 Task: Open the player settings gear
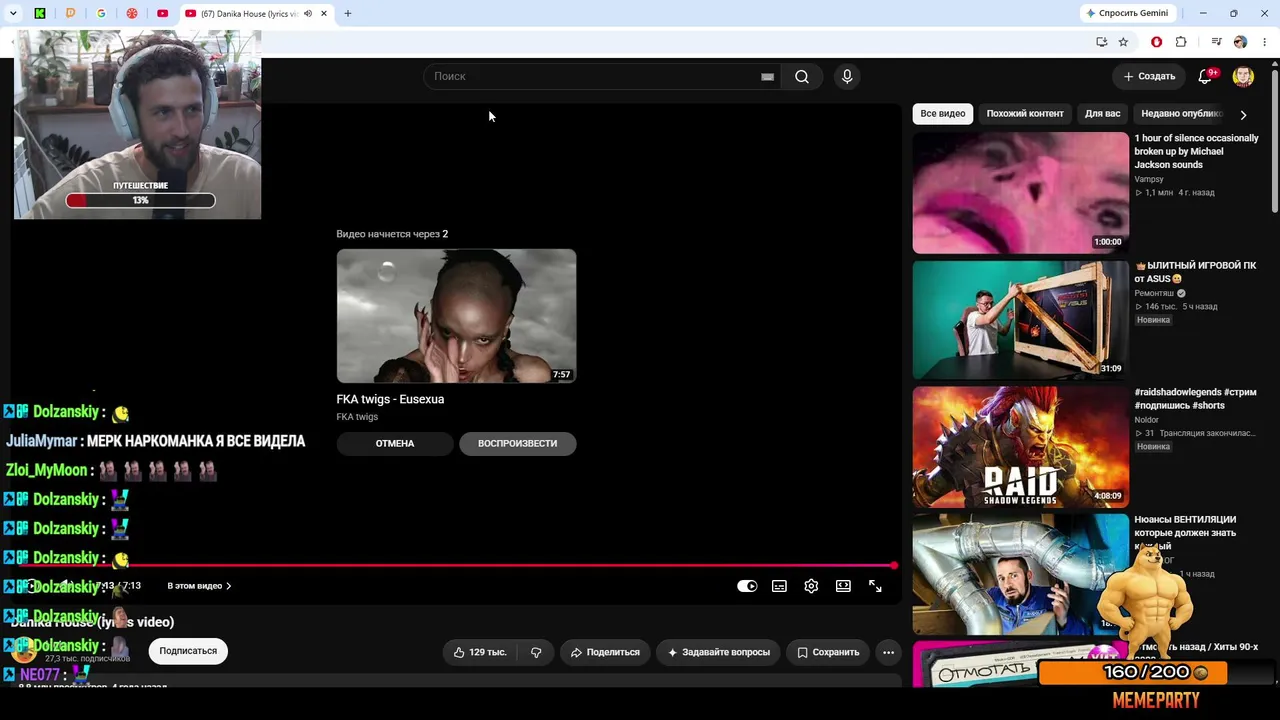811,586
